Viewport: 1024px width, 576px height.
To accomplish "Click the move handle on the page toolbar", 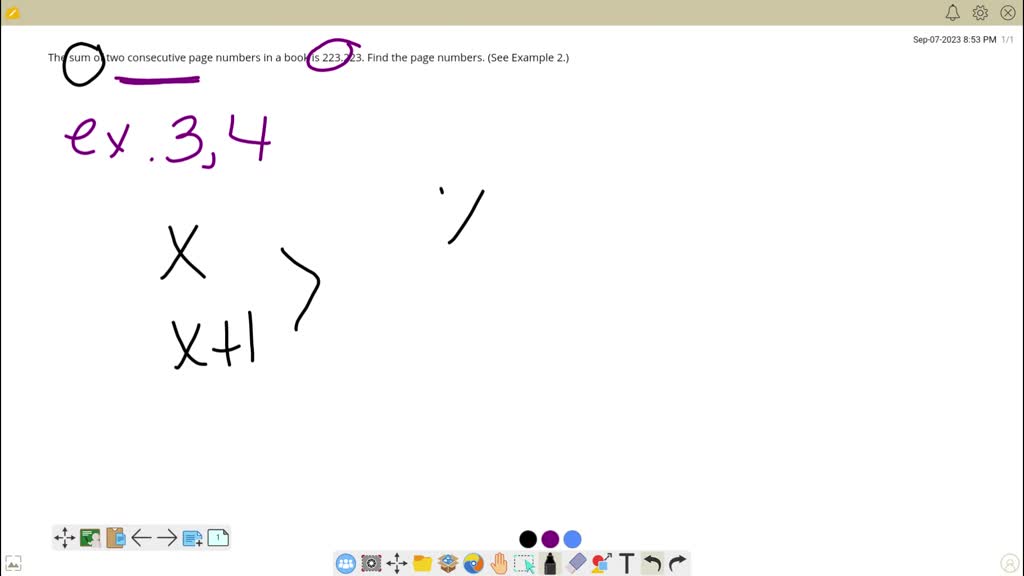I will point(65,538).
